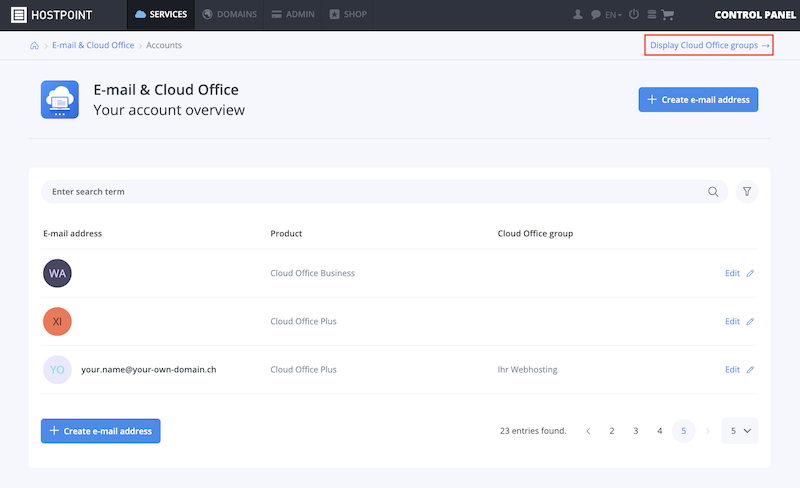The image size is (800, 488).
Task: Click the user profile icon
Action: pos(578,14)
